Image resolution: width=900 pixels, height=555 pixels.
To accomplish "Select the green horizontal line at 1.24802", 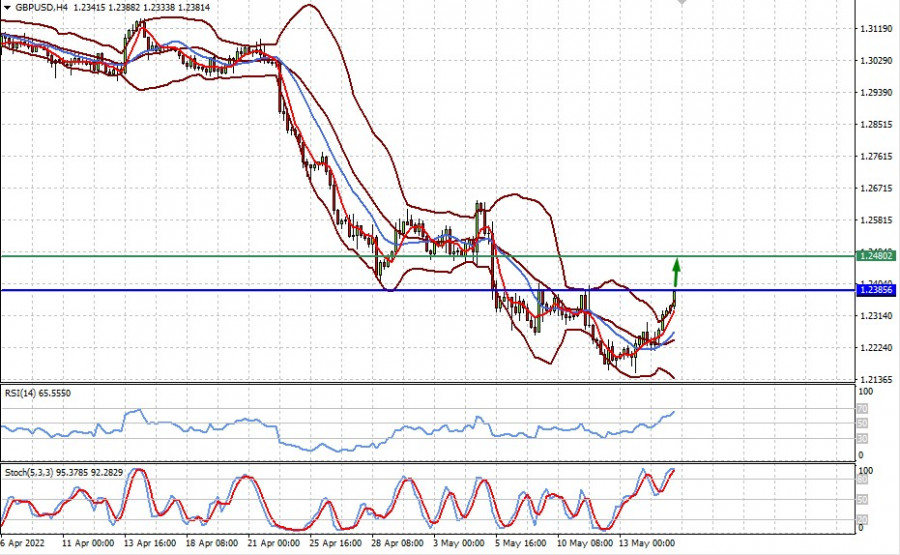I will click(428, 256).
